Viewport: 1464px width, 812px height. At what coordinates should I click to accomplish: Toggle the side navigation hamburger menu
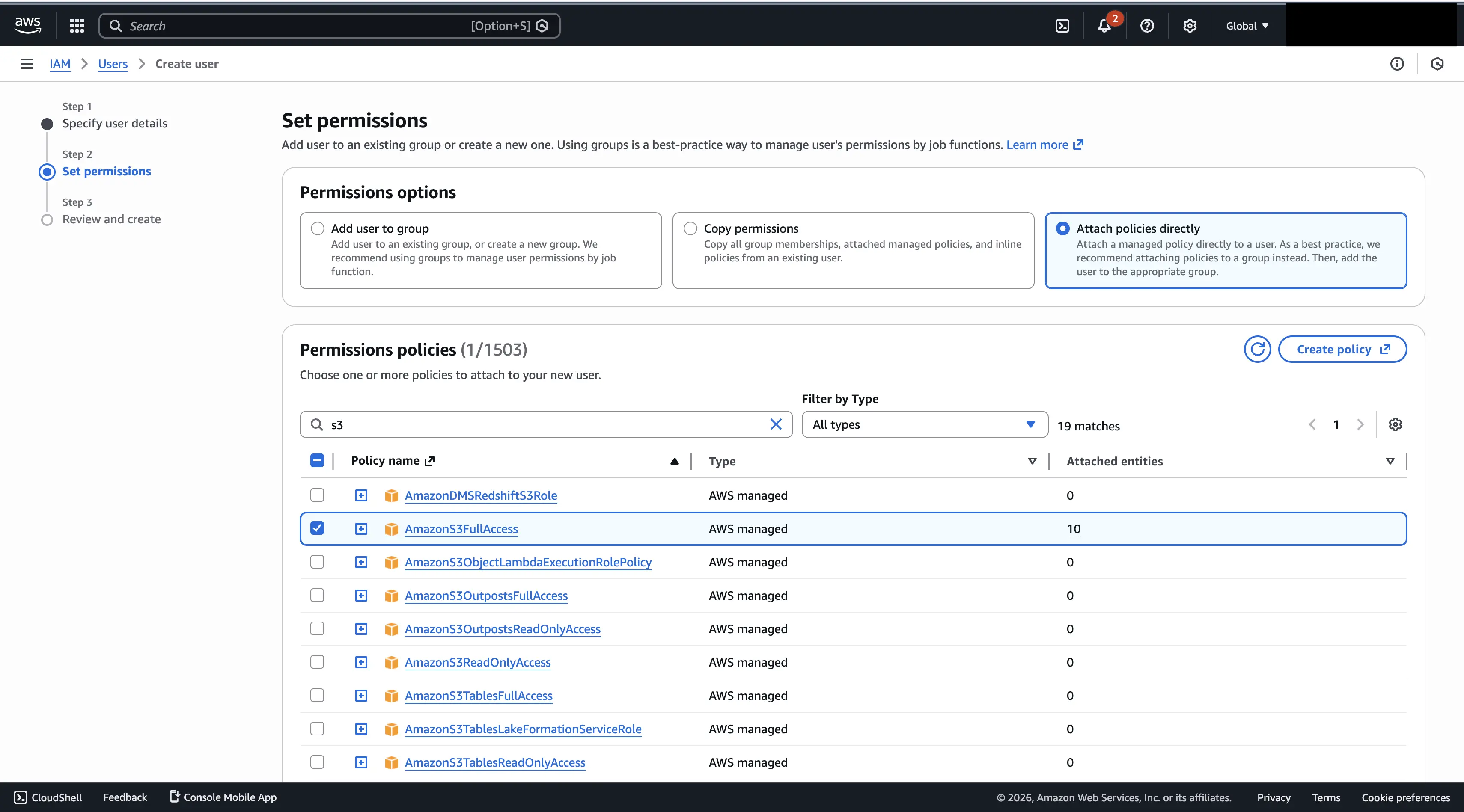click(26, 64)
